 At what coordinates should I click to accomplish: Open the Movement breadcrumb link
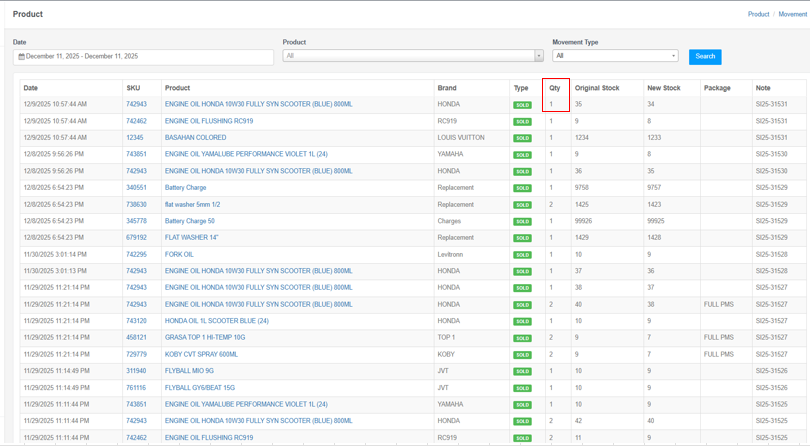(792, 14)
